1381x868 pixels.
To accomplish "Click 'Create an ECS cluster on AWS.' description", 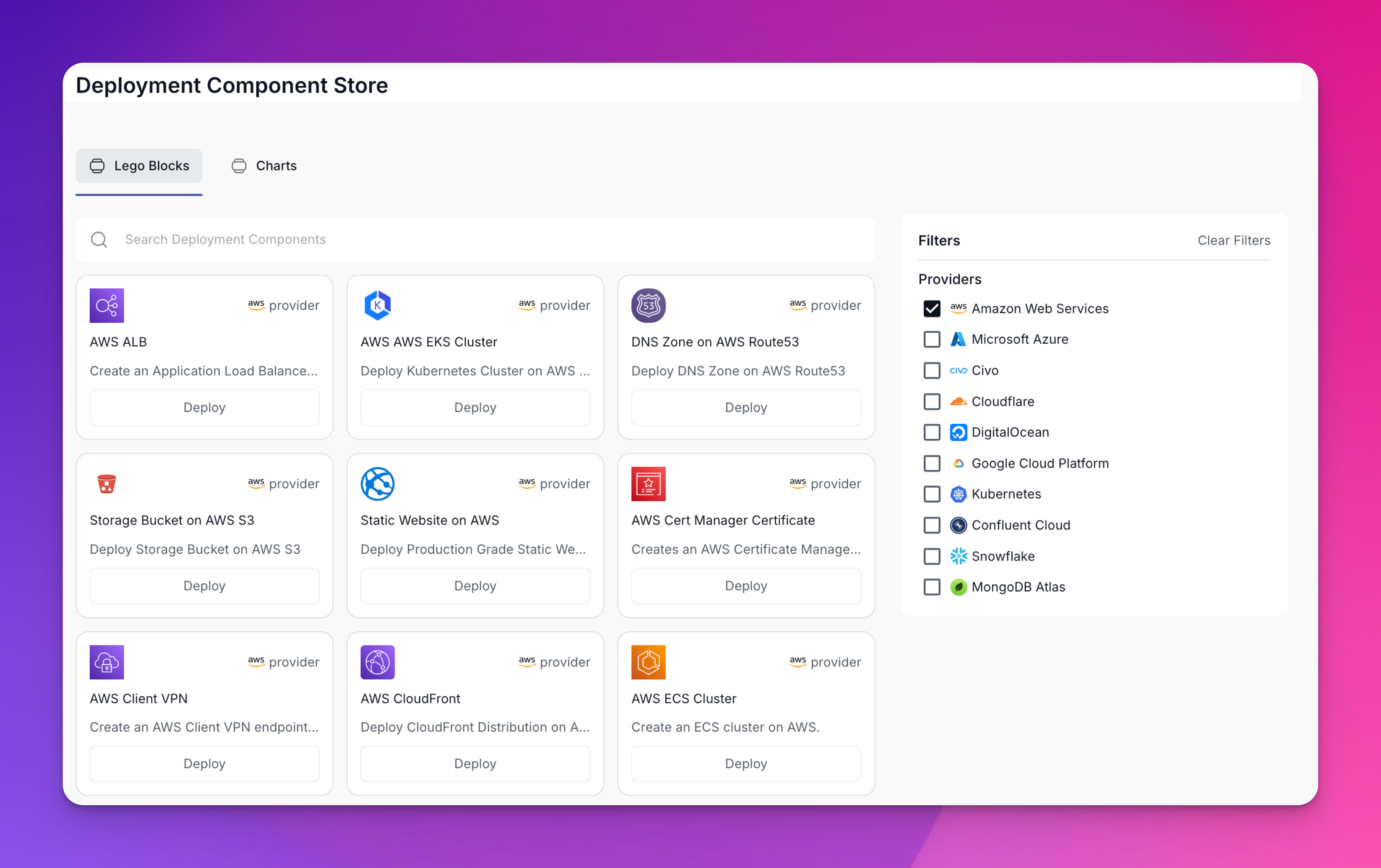I will tap(725, 727).
